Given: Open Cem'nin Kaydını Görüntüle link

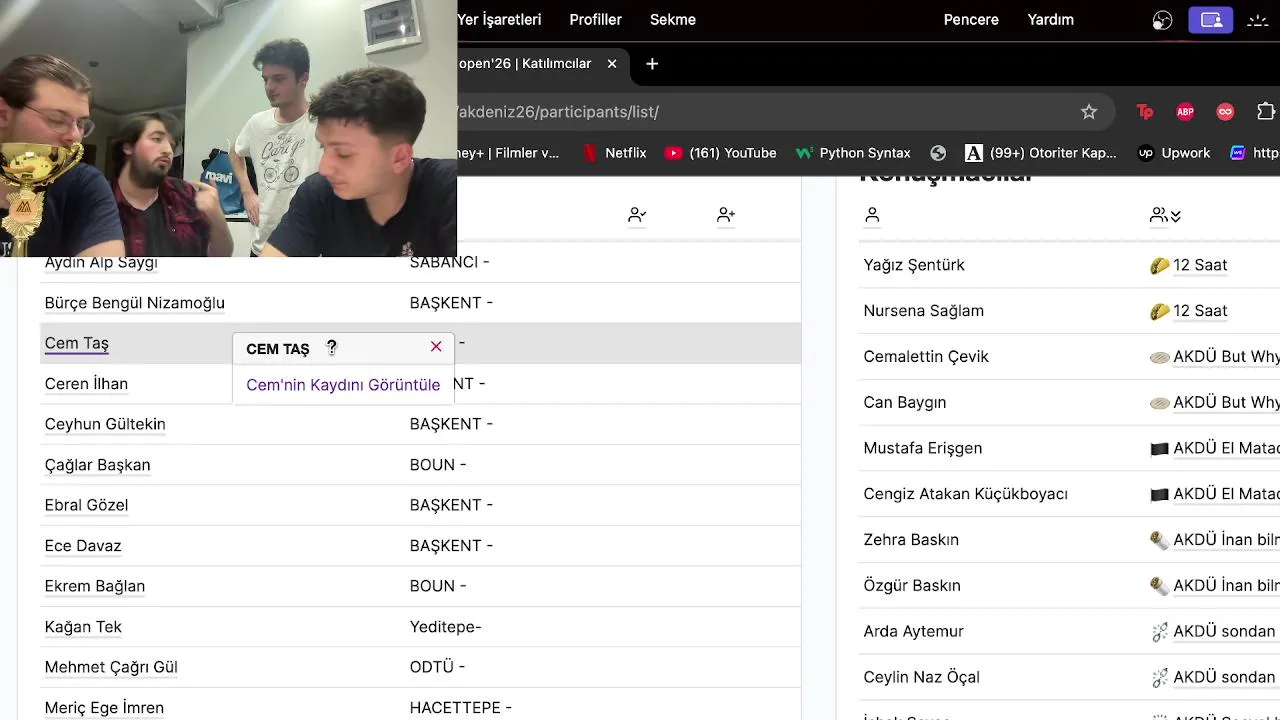Looking at the screenshot, I should tap(343, 384).
